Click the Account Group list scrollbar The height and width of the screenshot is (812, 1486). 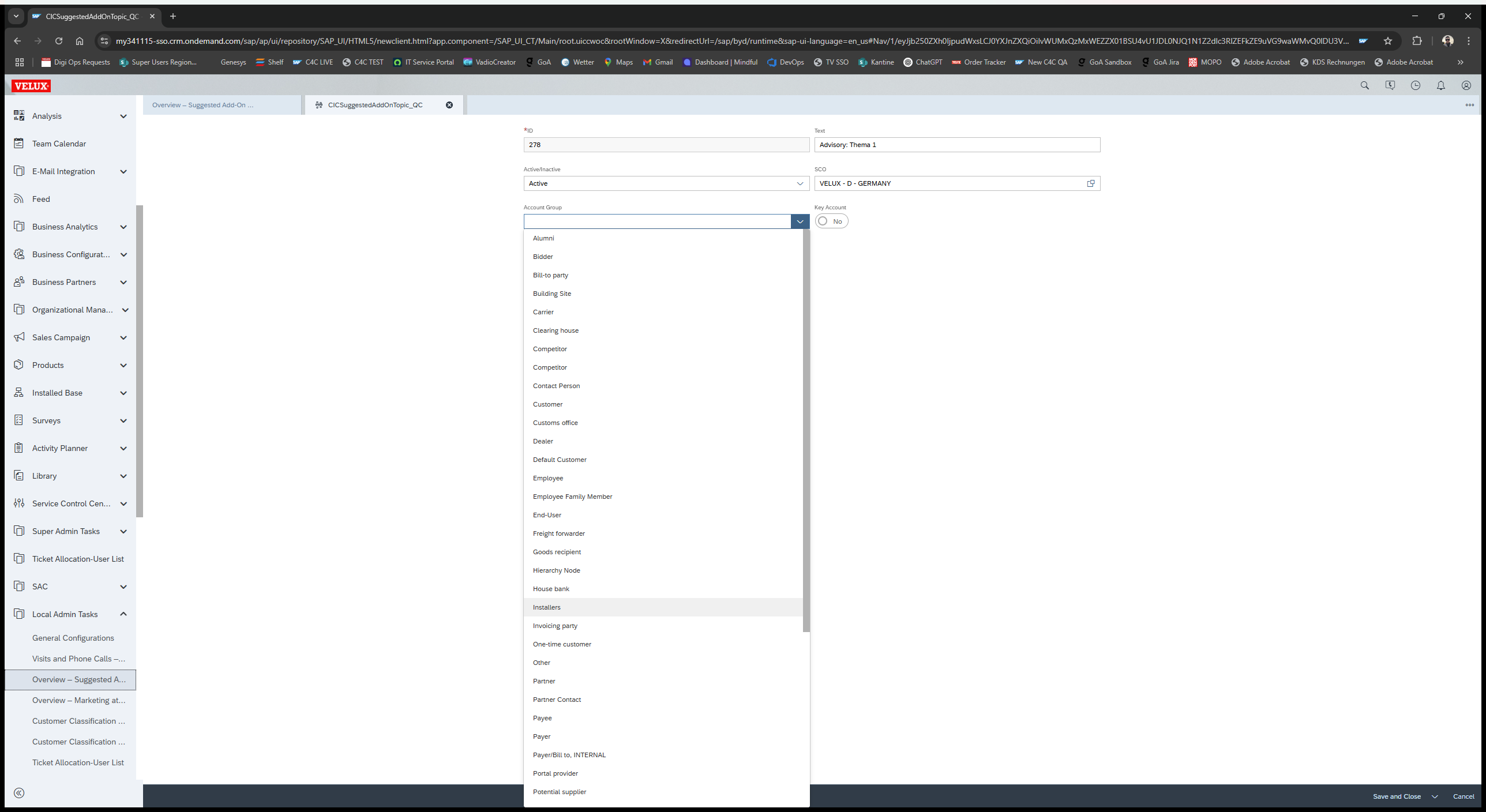coord(806,430)
